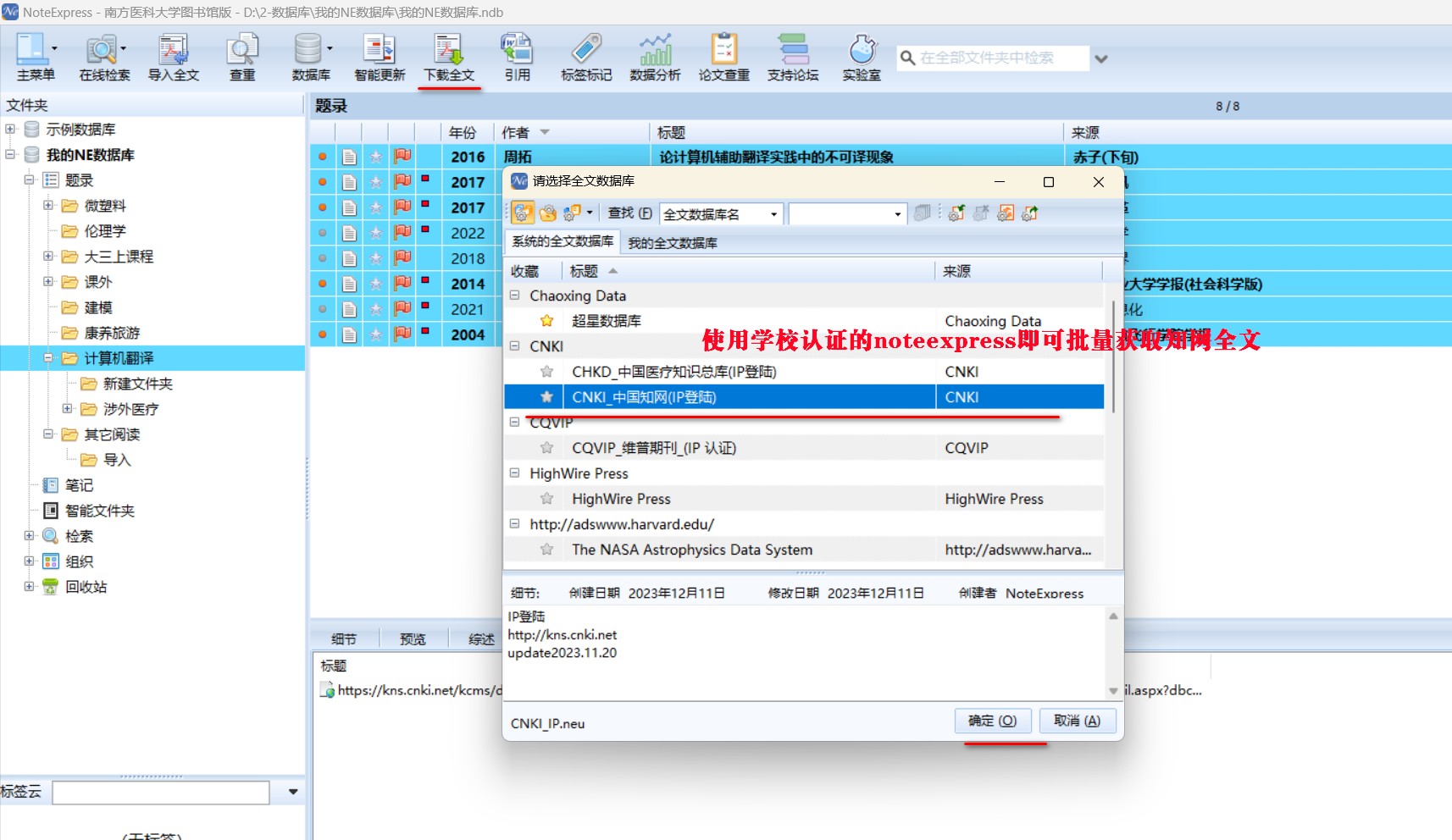The width and height of the screenshot is (1452, 840).
Task: Click the document icon in the 2016 record row
Action: pyautogui.click(x=349, y=157)
